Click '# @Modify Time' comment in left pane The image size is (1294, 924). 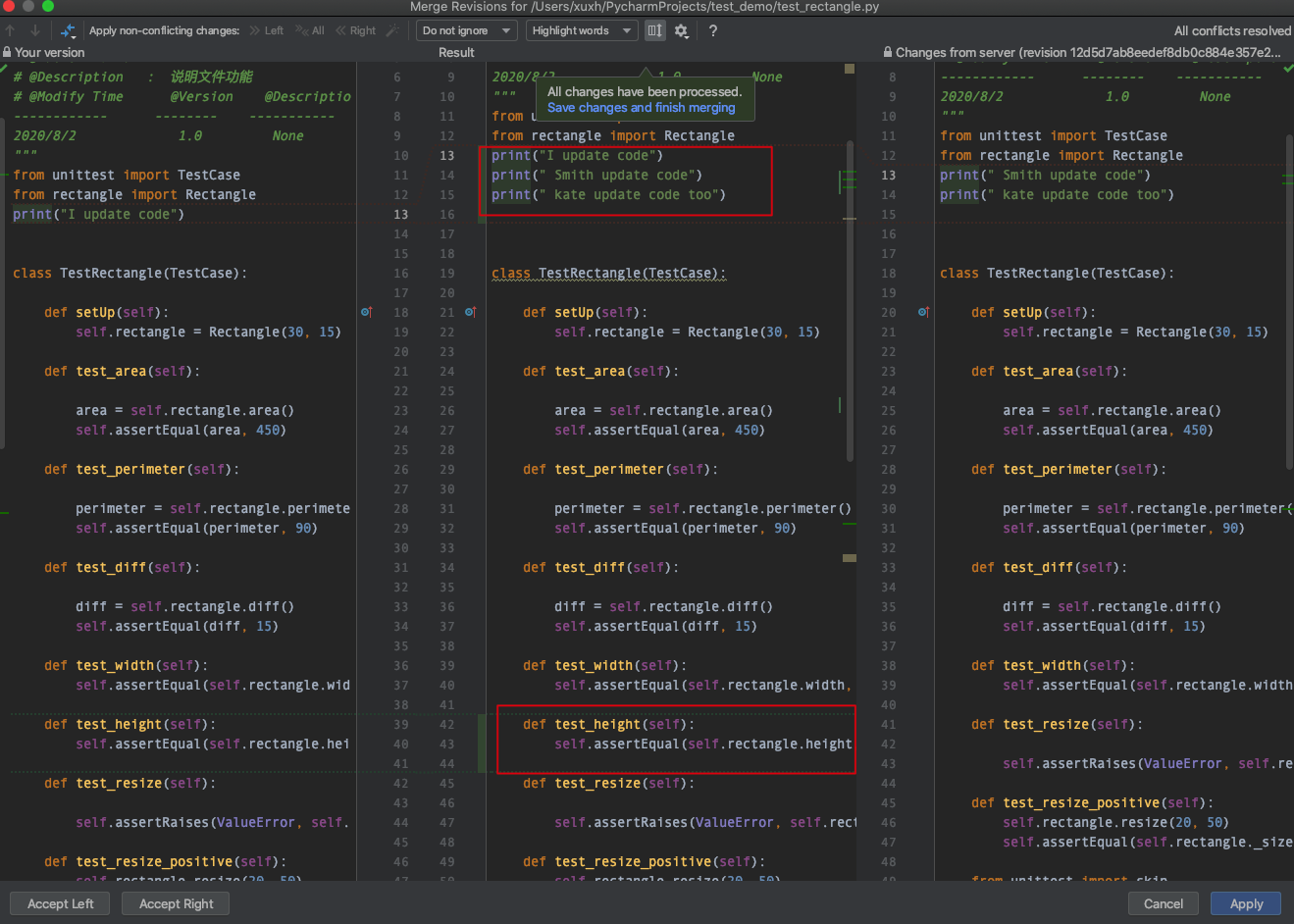[68, 96]
